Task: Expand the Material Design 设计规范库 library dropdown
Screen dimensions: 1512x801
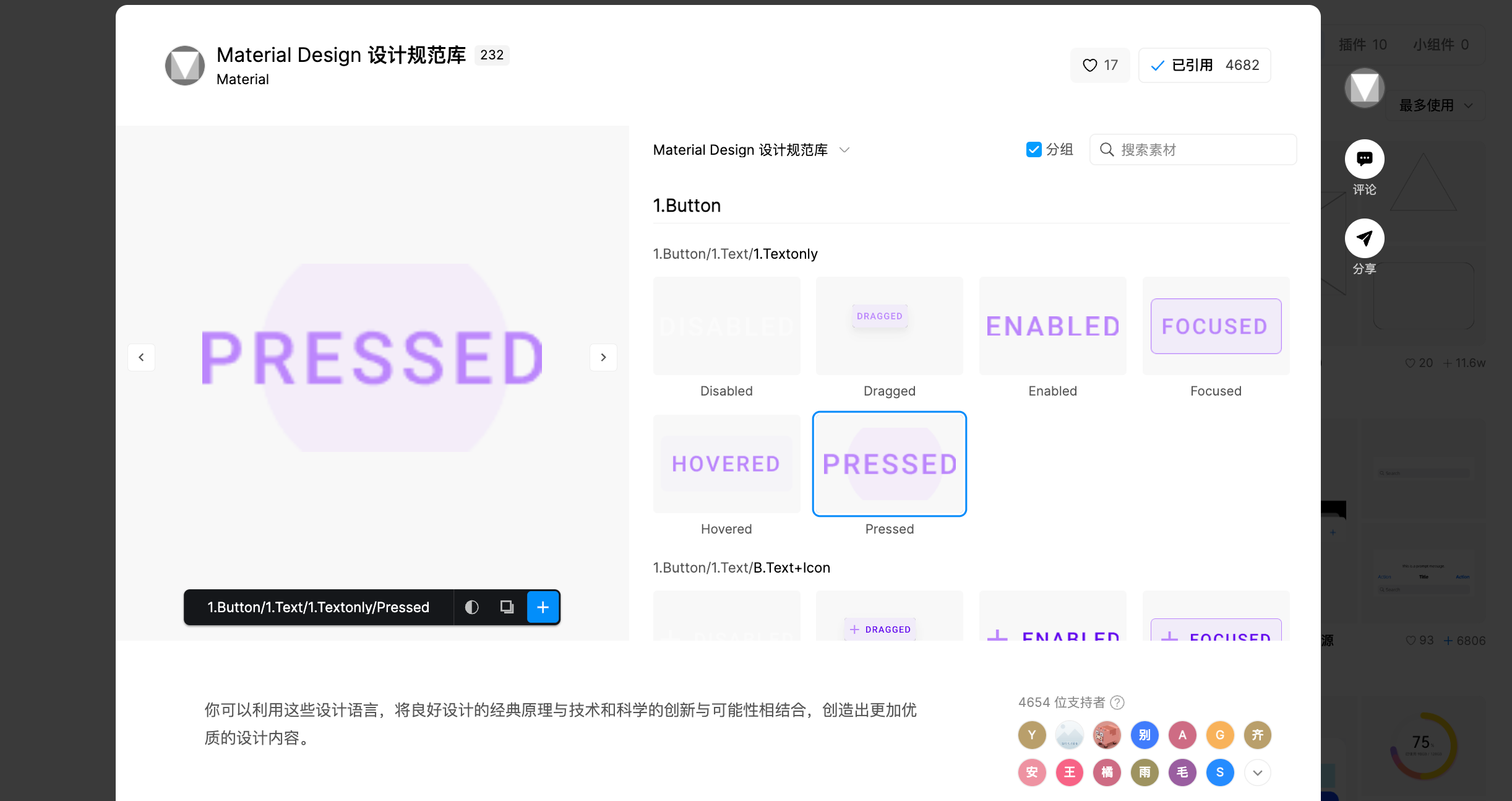Action: point(751,150)
